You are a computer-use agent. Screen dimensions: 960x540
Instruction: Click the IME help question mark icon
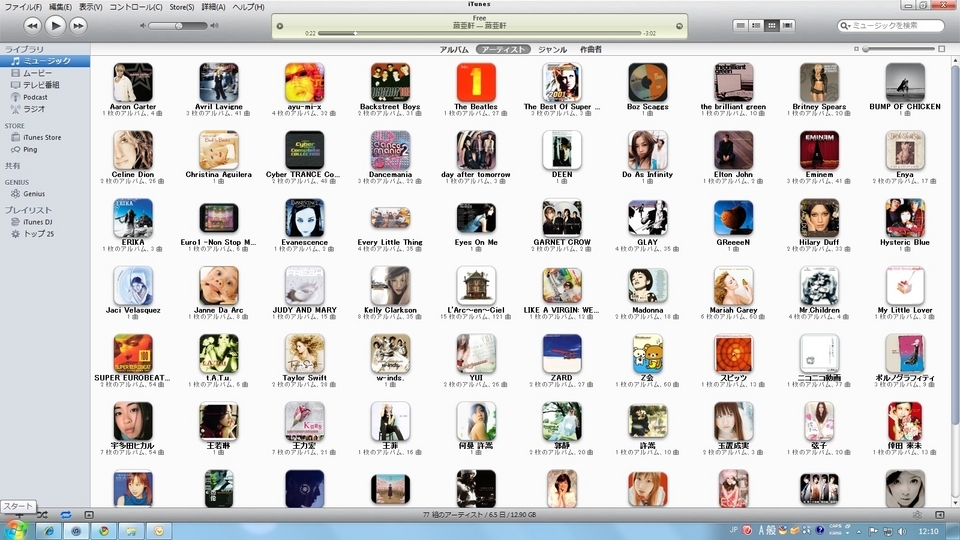[820, 531]
